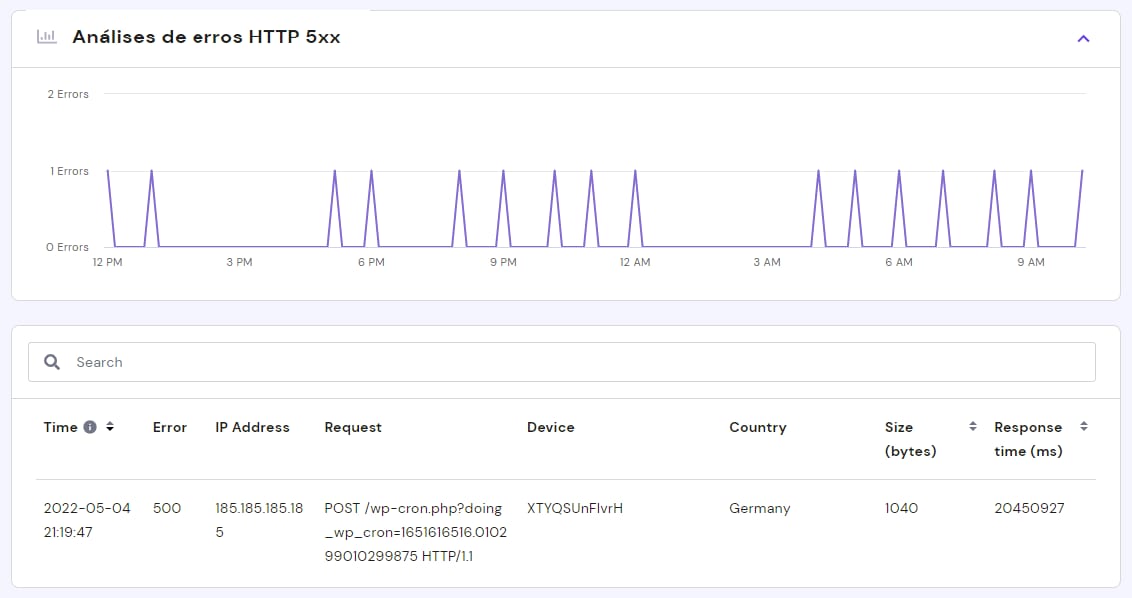This screenshot has height=598, width=1132.
Task: Collapse the HTTP 5xx error analysis panel
Action: (1083, 39)
